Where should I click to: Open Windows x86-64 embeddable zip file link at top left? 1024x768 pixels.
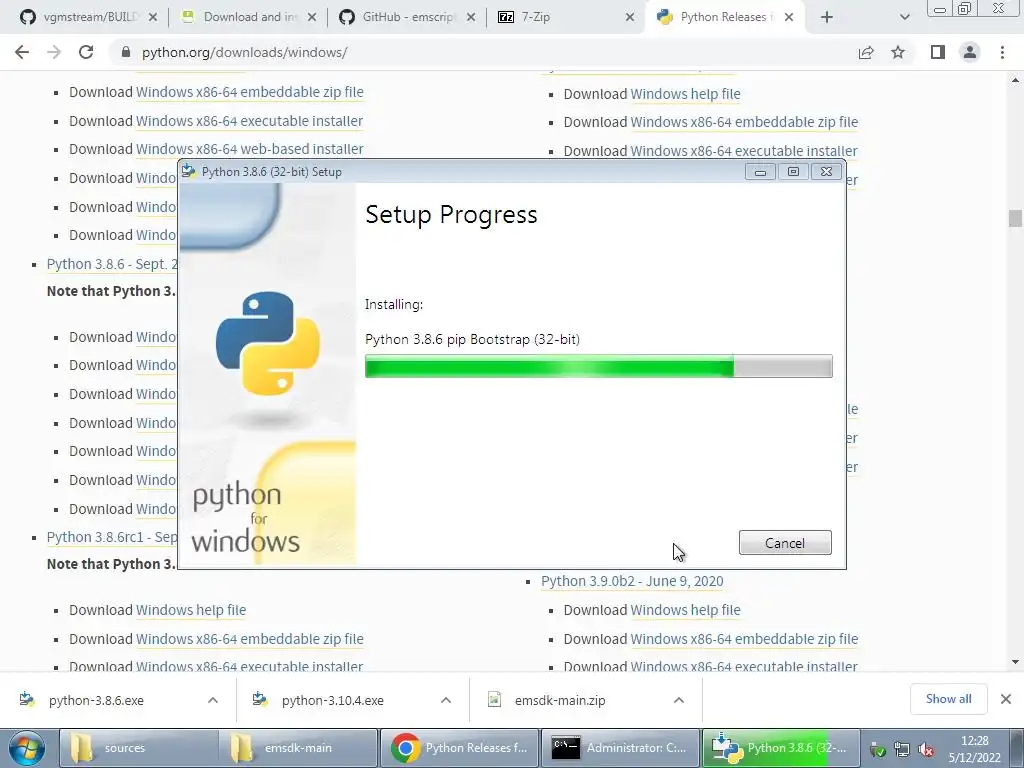click(249, 92)
